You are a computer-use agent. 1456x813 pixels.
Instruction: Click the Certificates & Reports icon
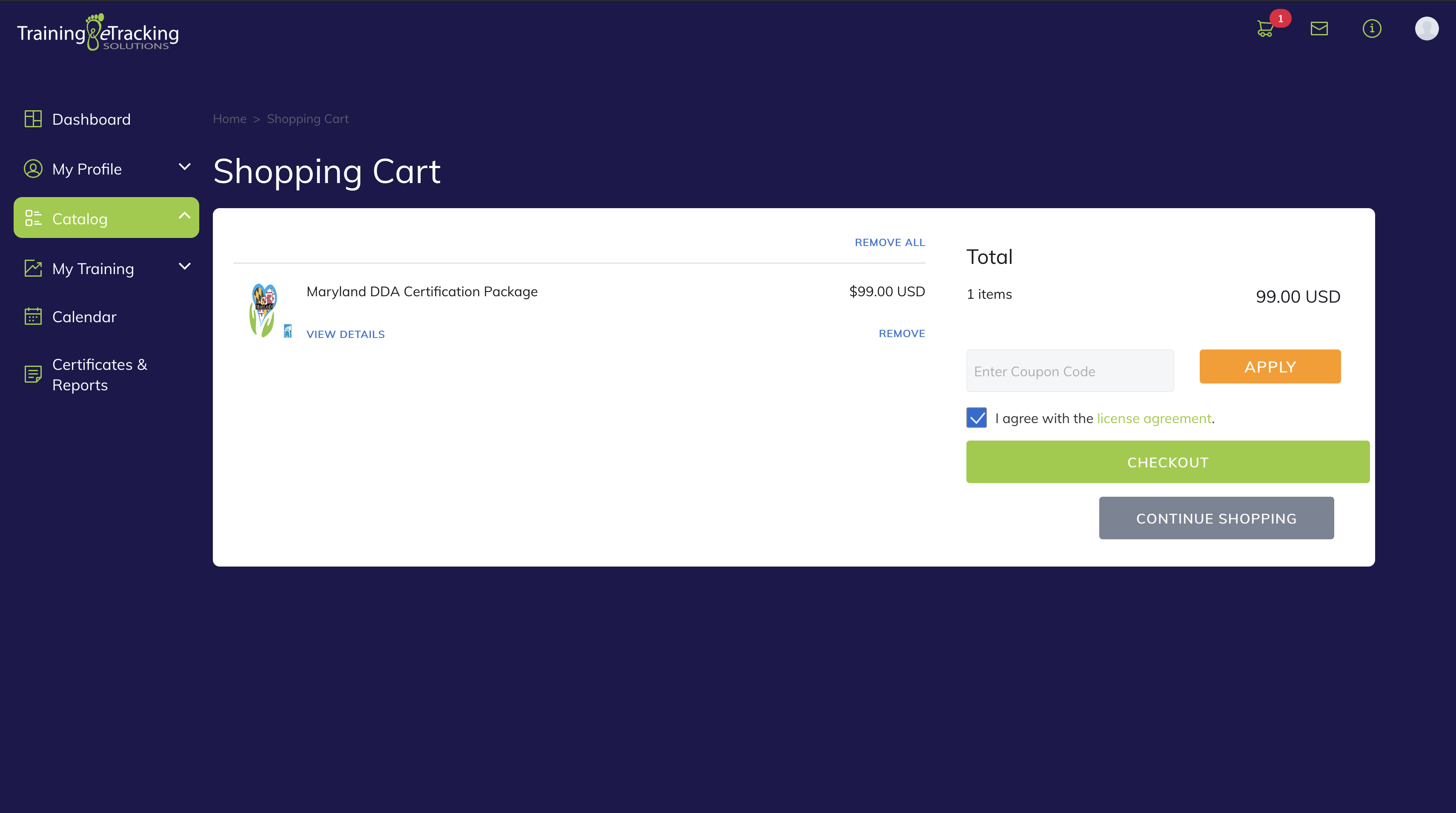(x=33, y=374)
